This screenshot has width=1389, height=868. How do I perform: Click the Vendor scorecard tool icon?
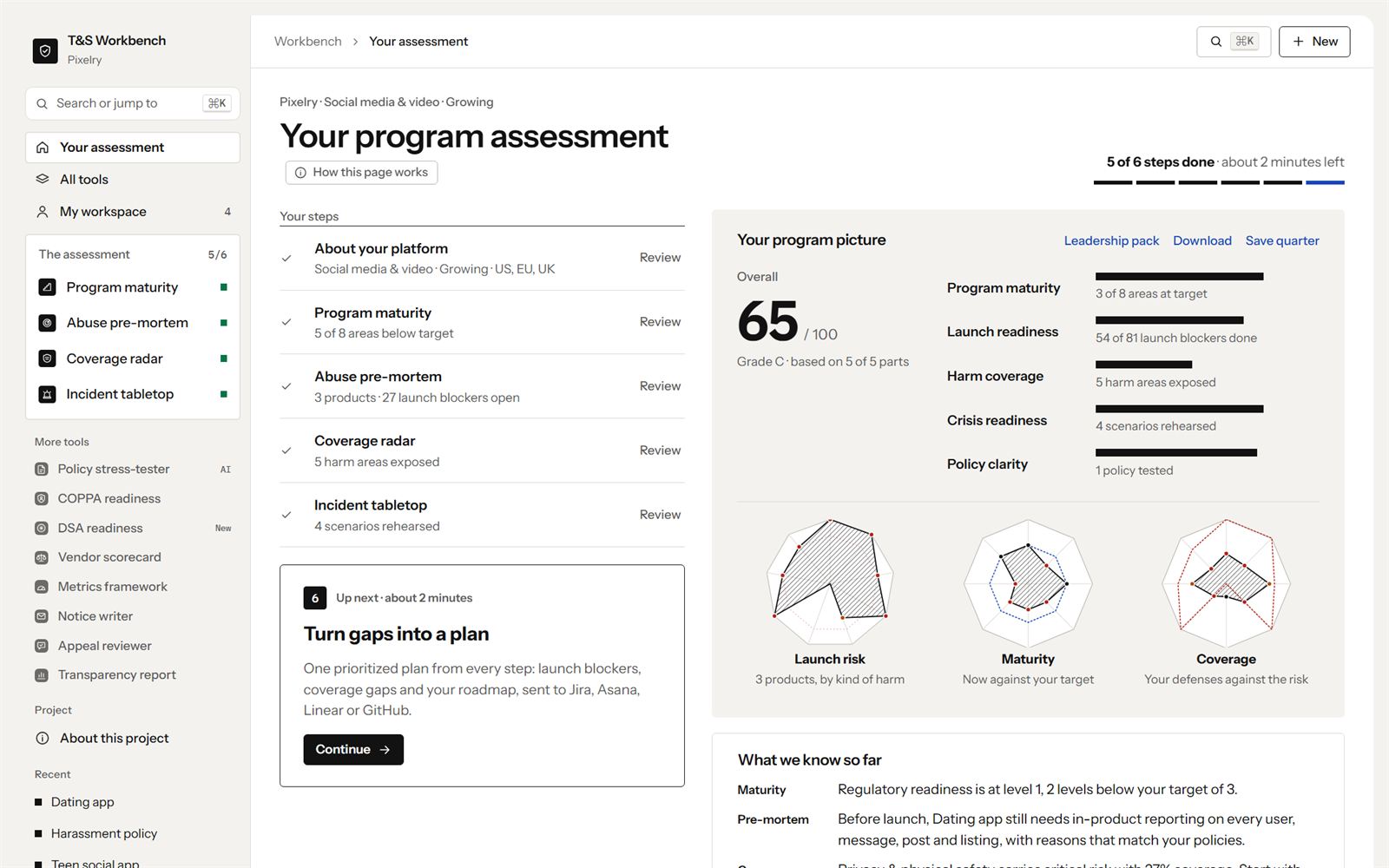point(42,557)
